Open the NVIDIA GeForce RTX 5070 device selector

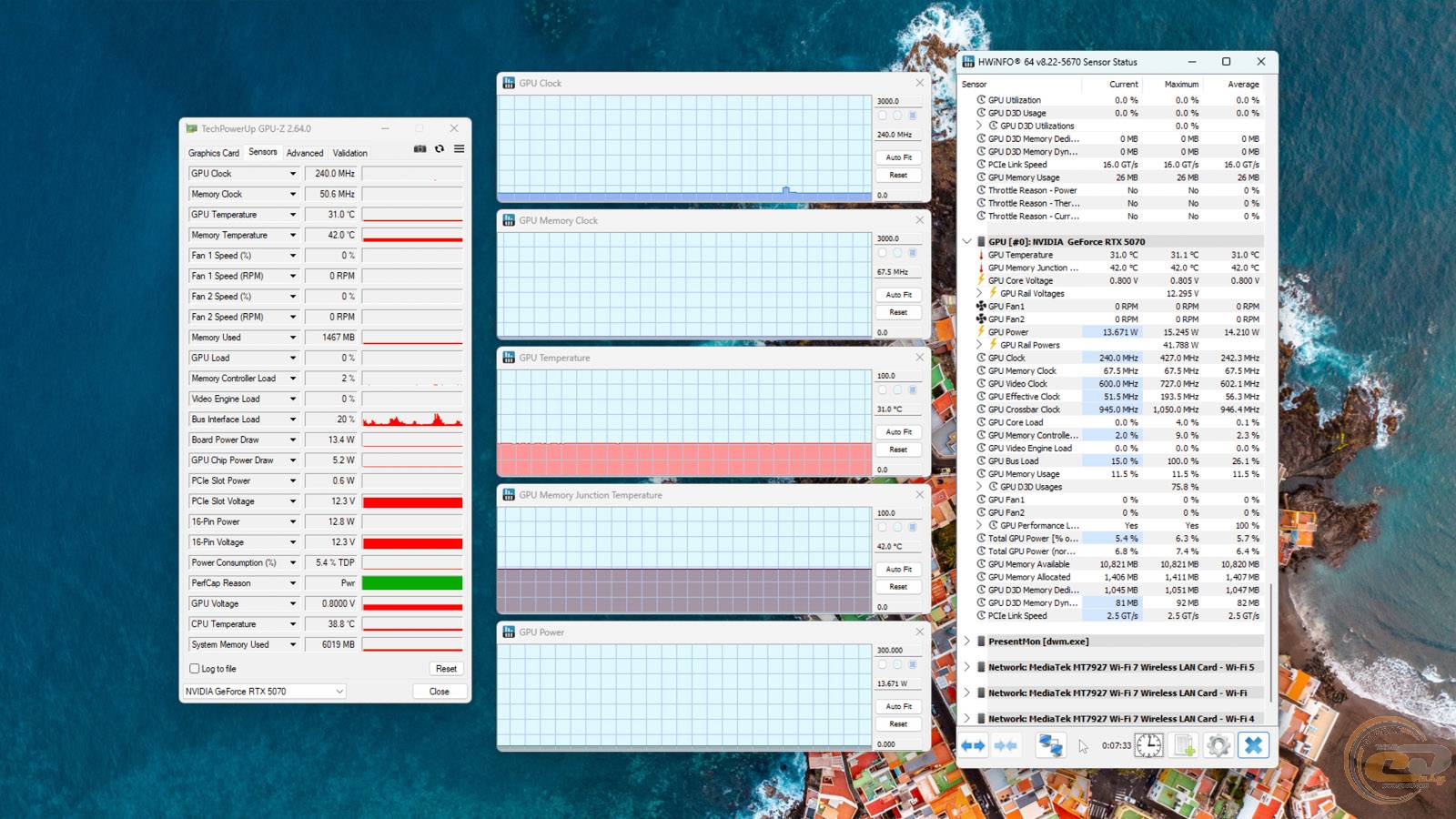point(264,692)
